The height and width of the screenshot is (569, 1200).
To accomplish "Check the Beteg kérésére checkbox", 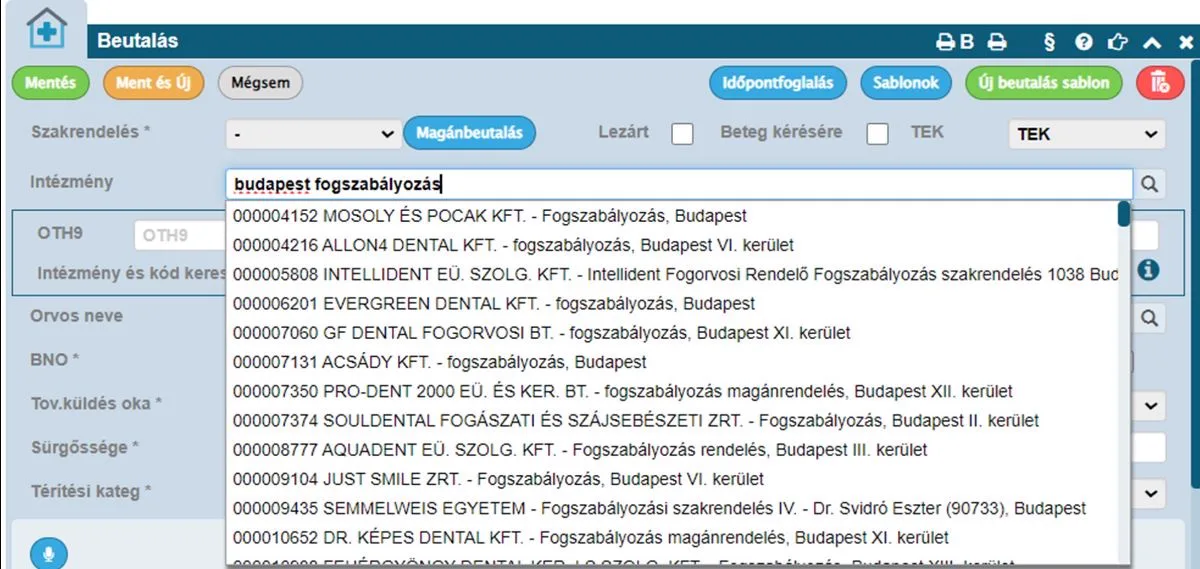I will click(x=877, y=134).
